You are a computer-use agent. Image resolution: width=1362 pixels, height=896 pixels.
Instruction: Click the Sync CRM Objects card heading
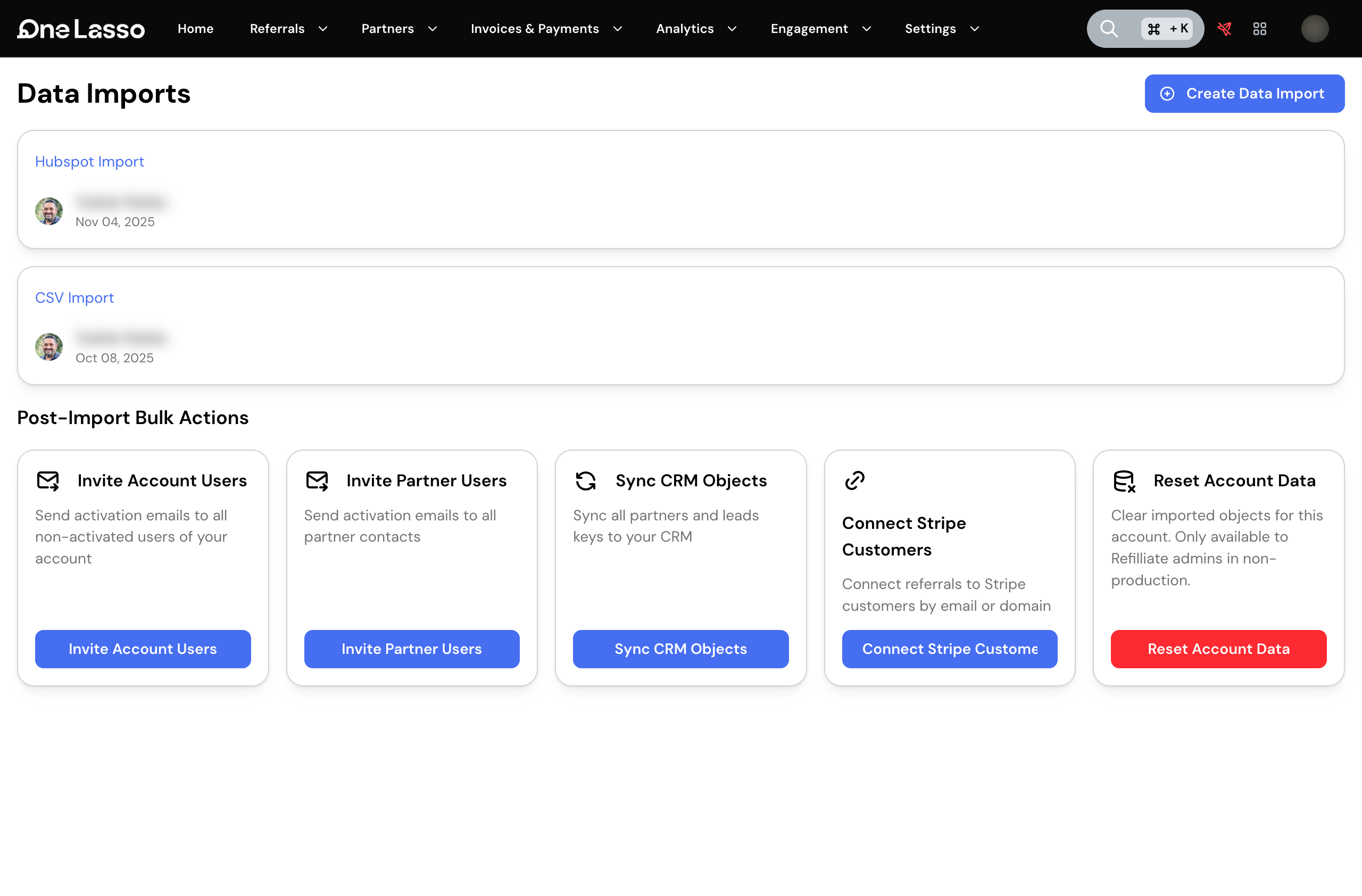[691, 480]
